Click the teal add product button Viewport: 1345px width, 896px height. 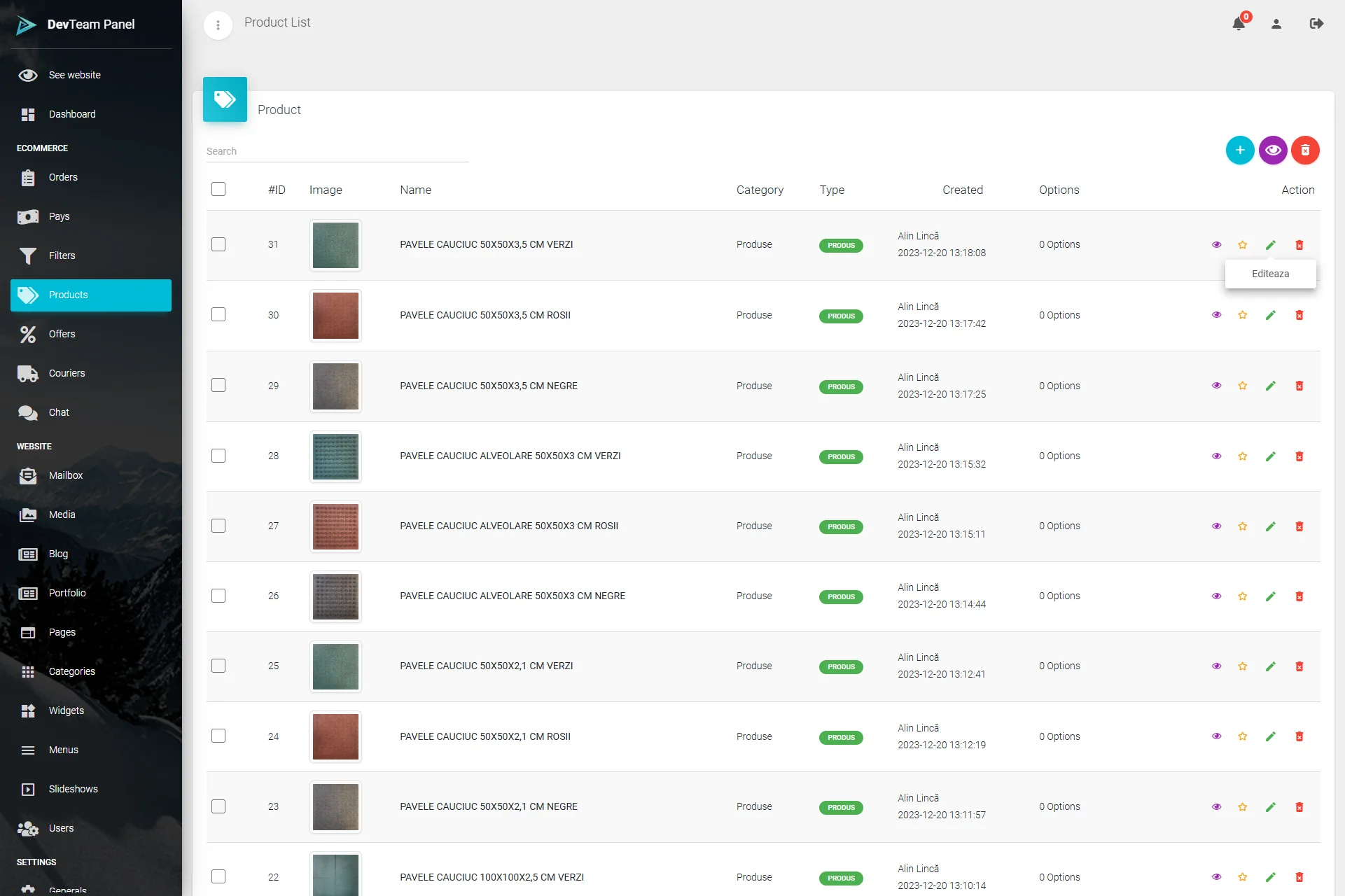tap(1240, 150)
